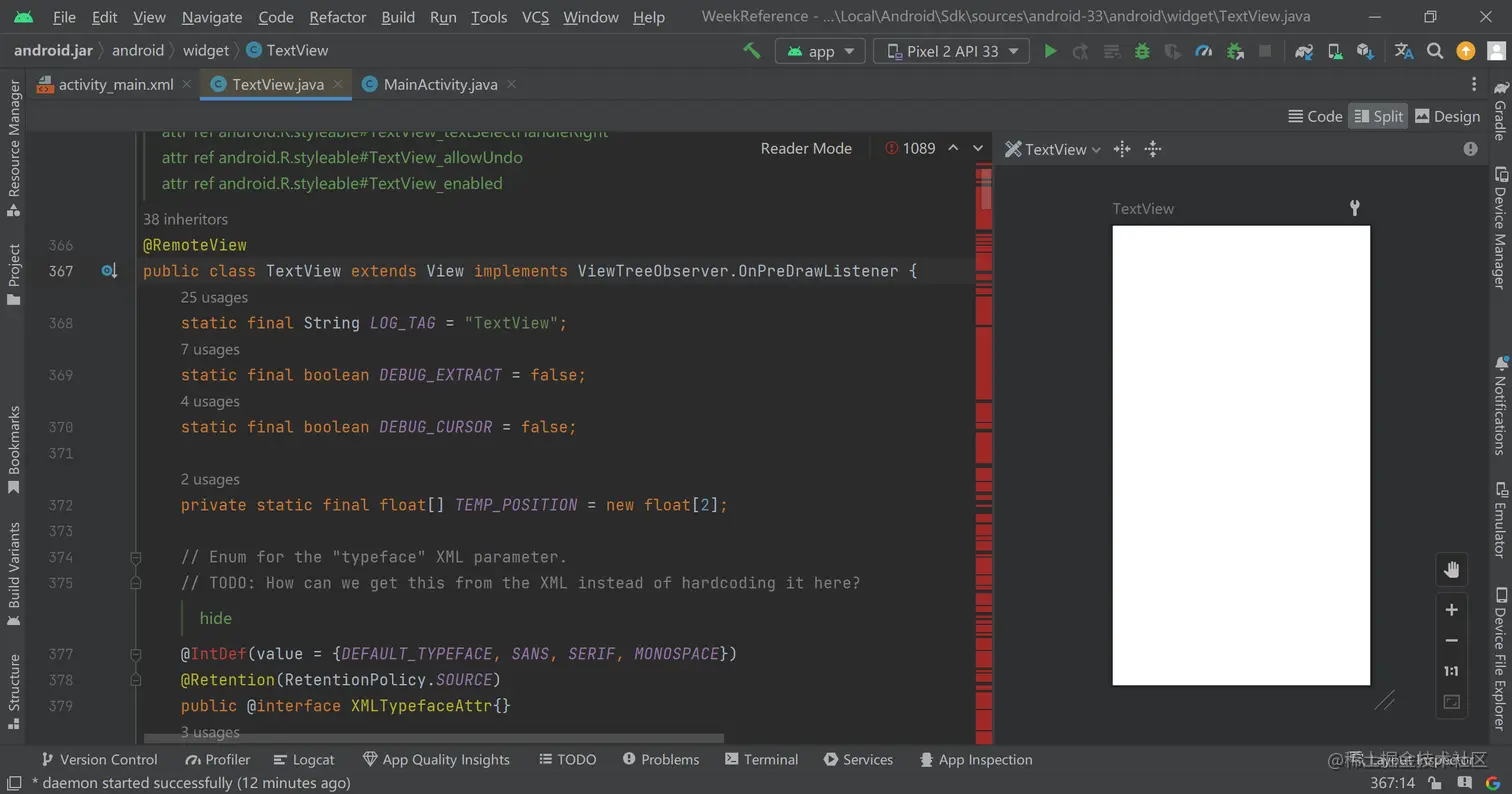This screenshot has width=1512, height=794.
Task: Open the Pixel 2 API 33 device dropdown
Action: click(951, 51)
